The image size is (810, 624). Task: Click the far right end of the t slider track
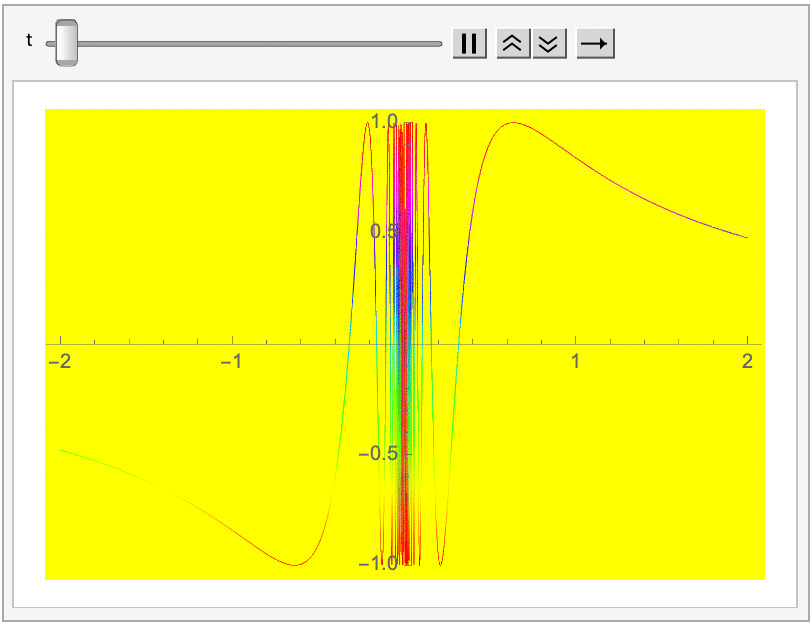point(439,44)
